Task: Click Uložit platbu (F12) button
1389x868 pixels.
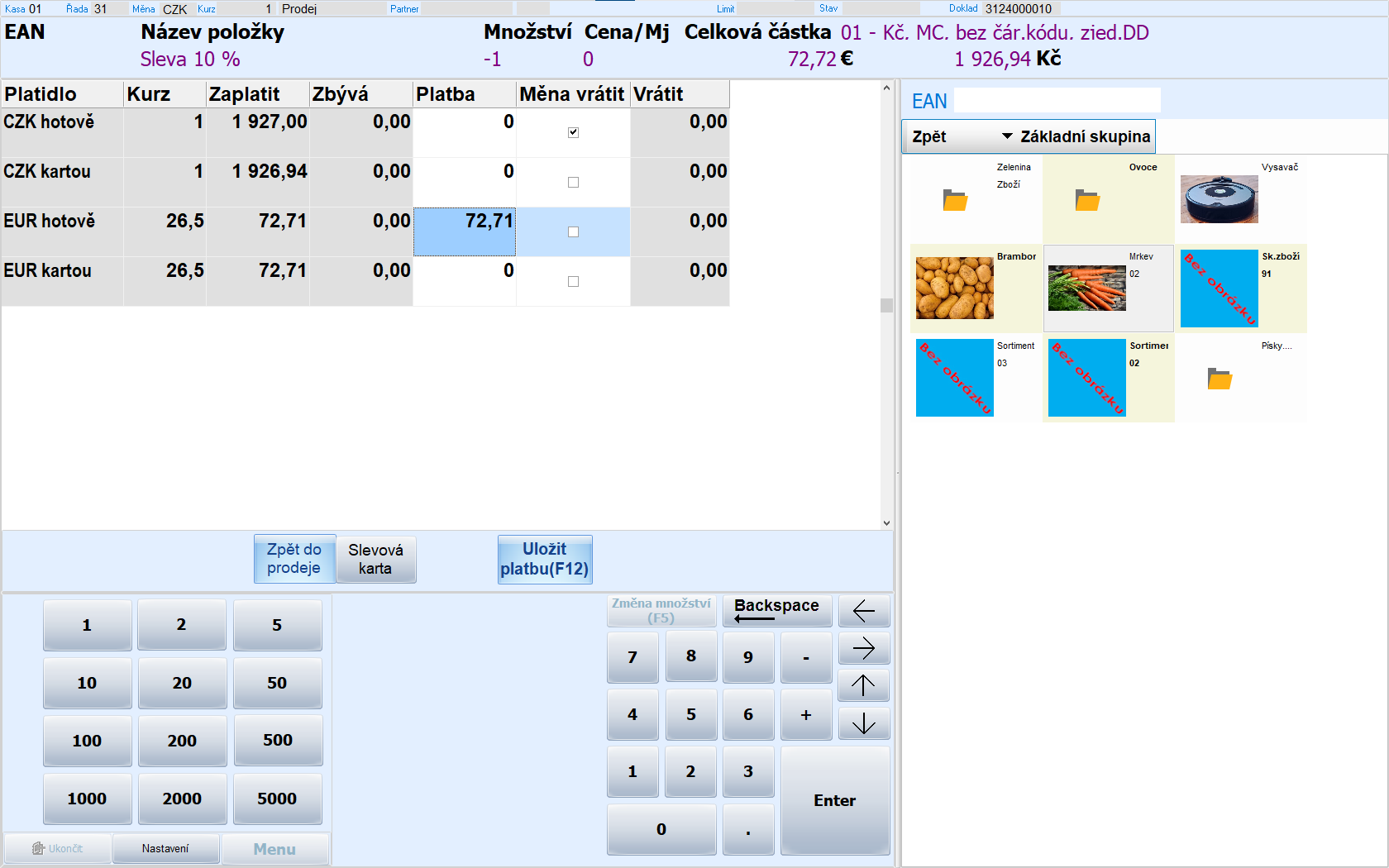Action: (x=544, y=559)
